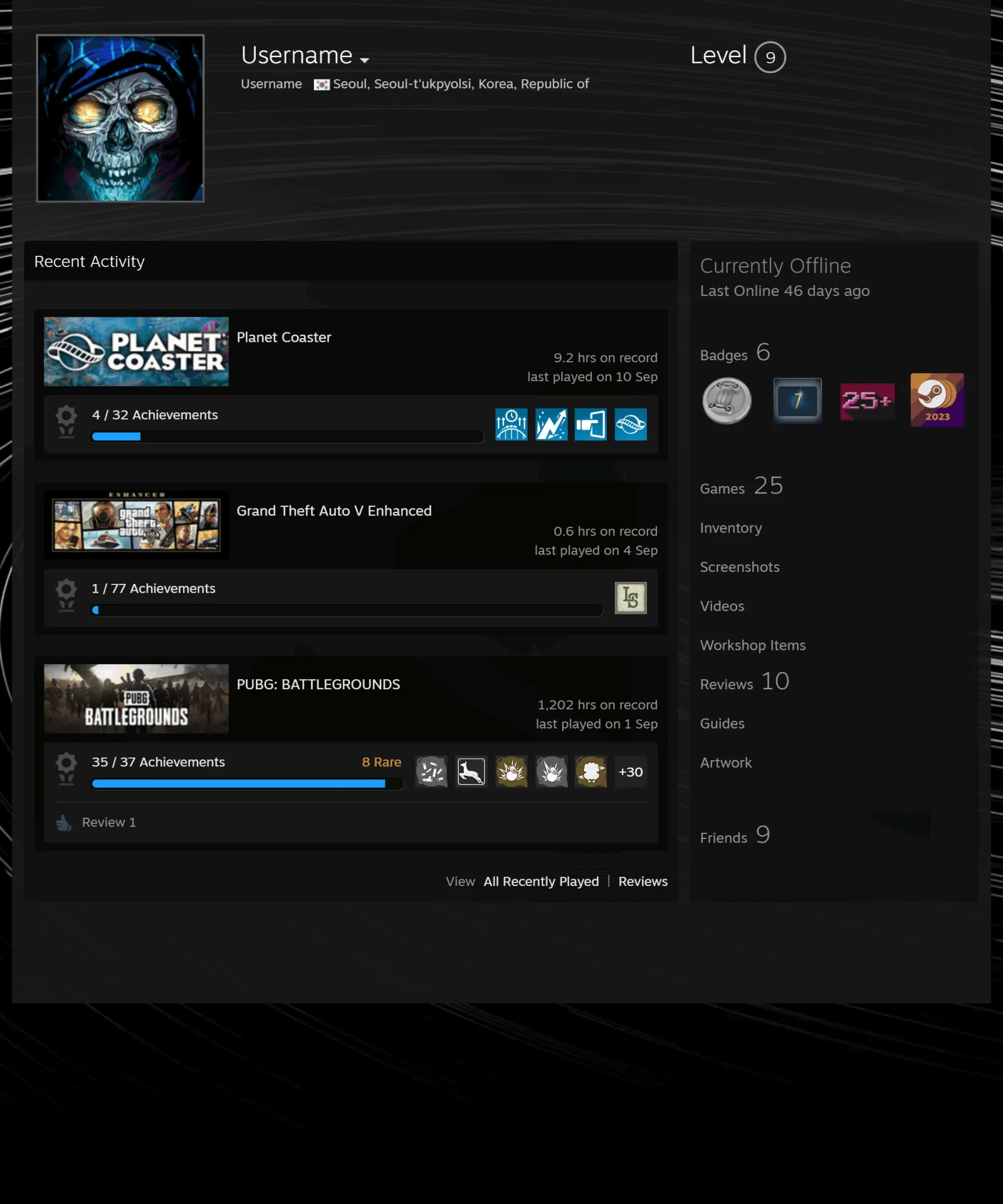Image resolution: width=1003 pixels, height=1204 pixels.
Task: Click the South Korea flag icon
Action: 322,85
